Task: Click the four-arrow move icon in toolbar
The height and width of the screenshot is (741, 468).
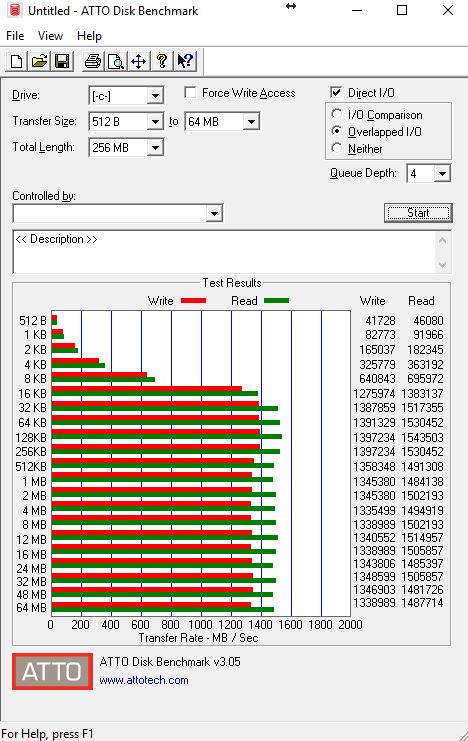Action: 139,61
